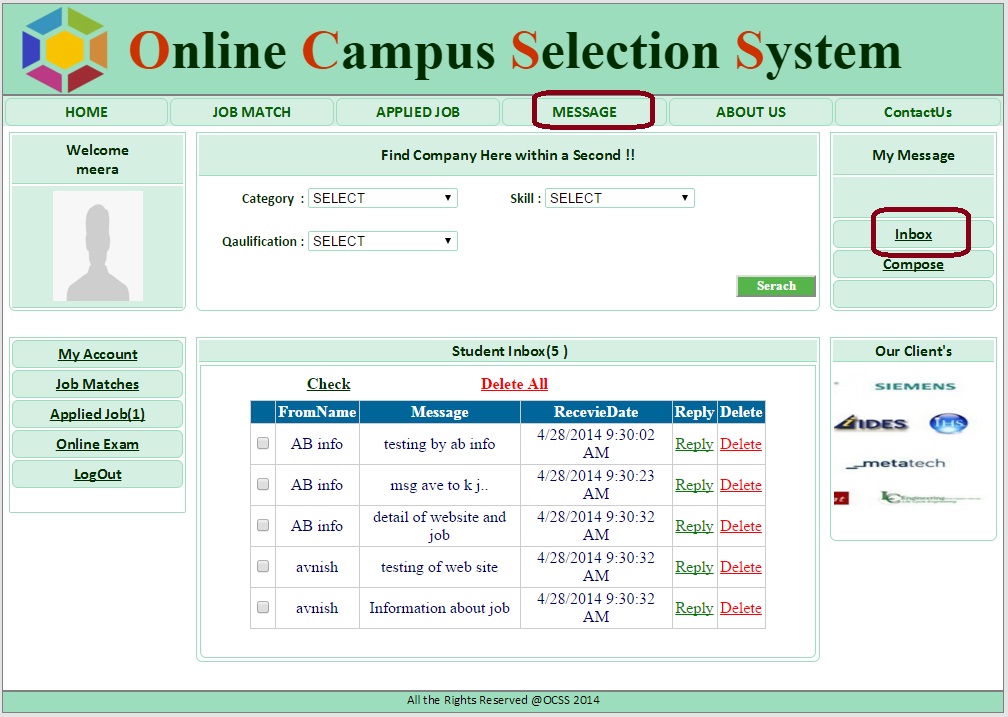The width and height of the screenshot is (1008, 717).
Task: Open the MESSAGE menu item
Action: pos(585,112)
